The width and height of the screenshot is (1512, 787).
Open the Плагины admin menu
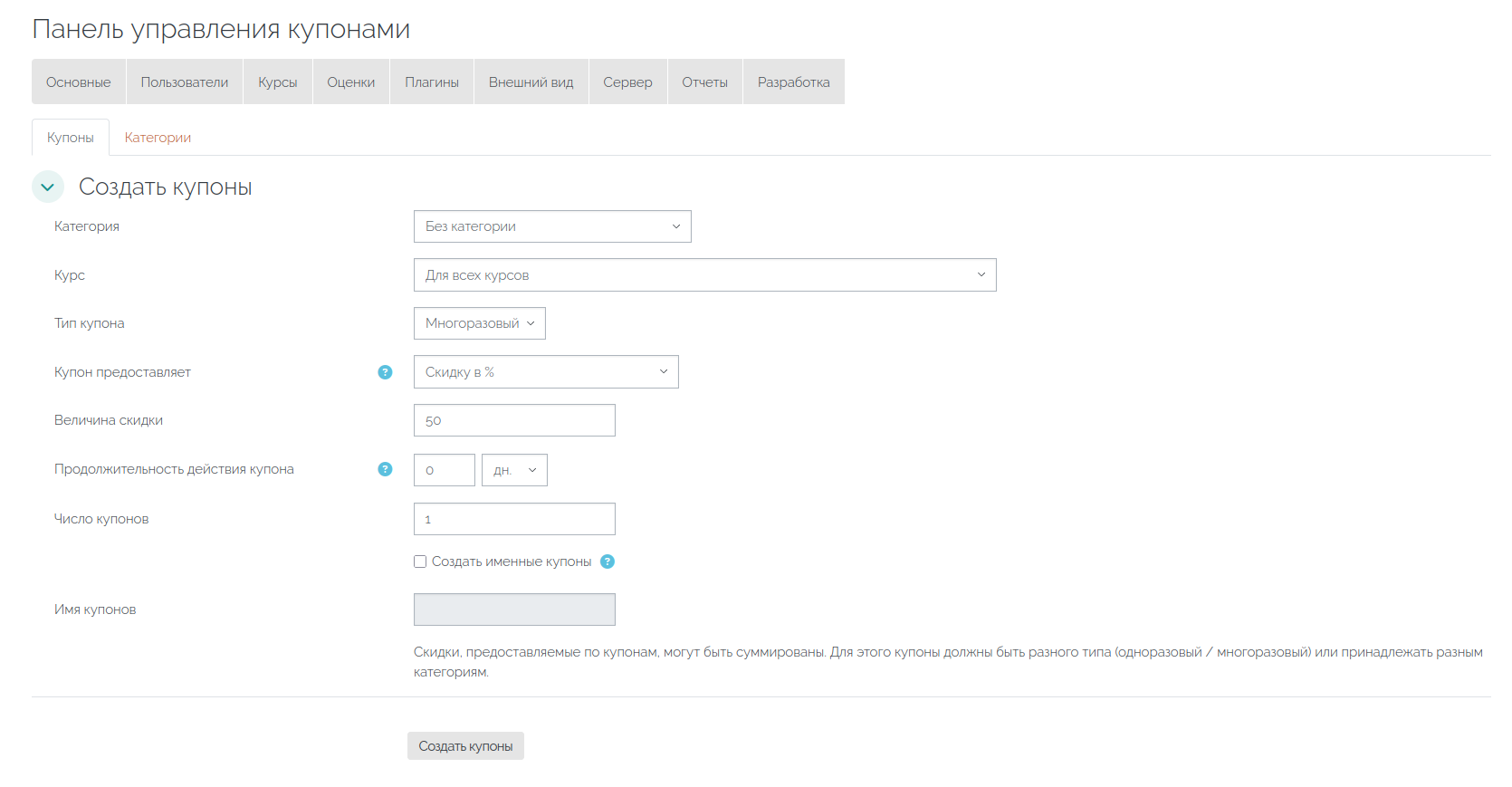(x=432, y=82)
